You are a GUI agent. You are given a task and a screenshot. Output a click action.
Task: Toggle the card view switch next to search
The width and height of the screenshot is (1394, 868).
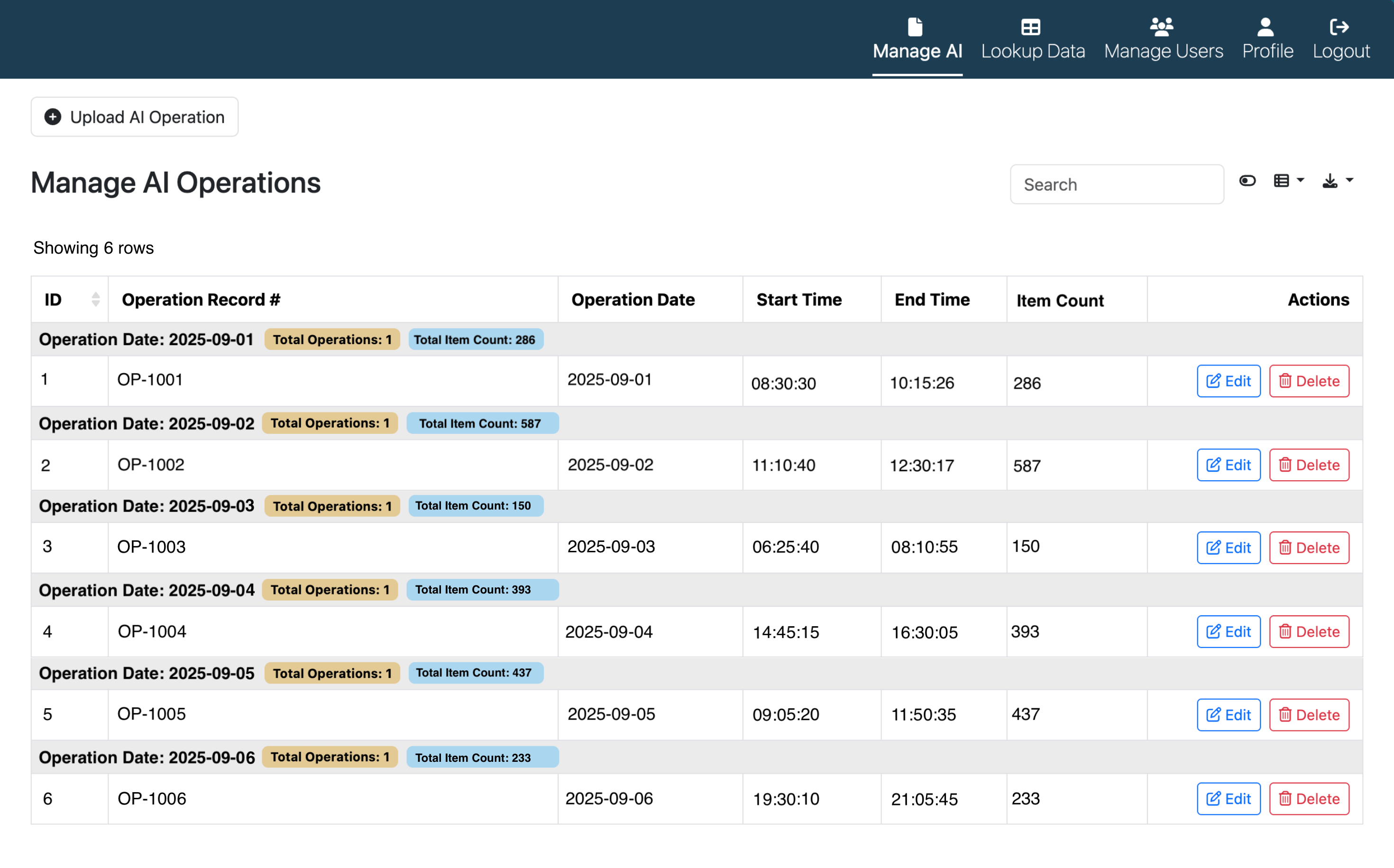[x=1247, y=180]
